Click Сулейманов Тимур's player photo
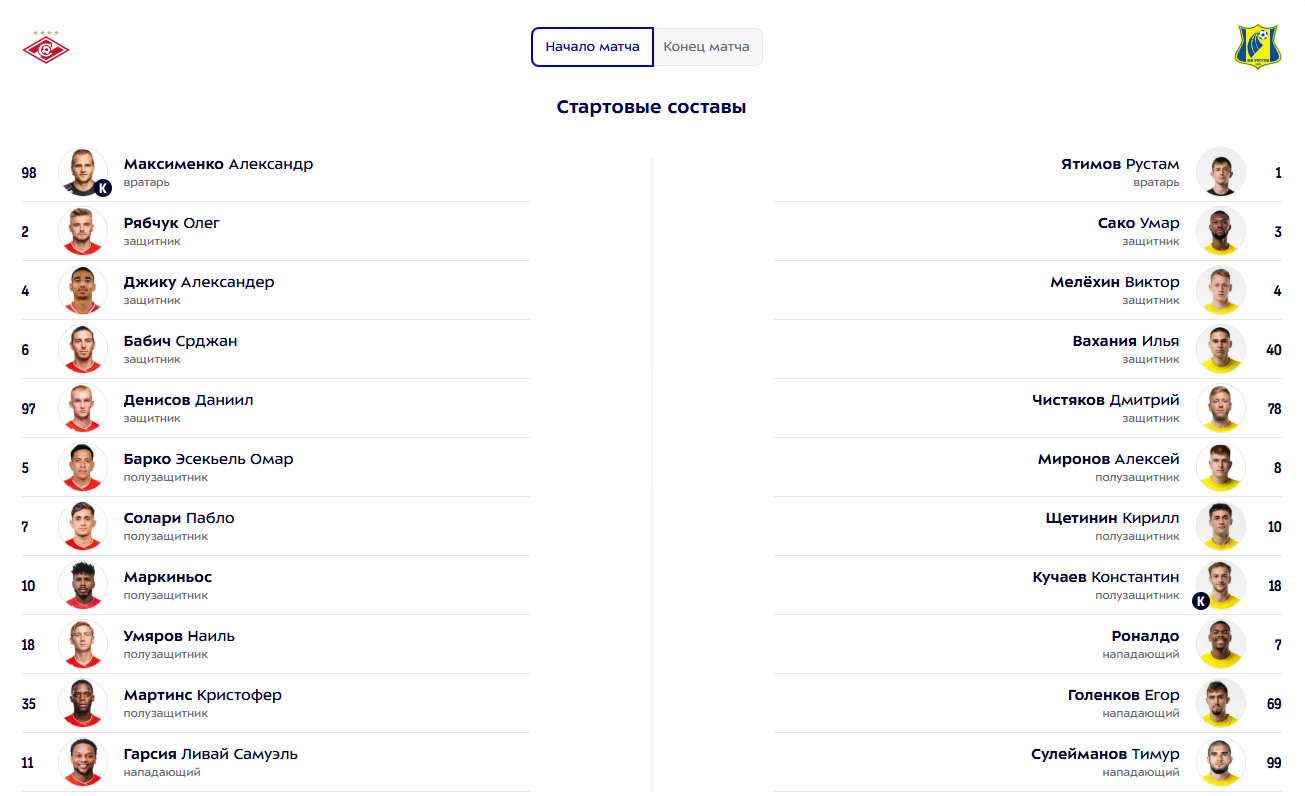 tap(1221, 762)
